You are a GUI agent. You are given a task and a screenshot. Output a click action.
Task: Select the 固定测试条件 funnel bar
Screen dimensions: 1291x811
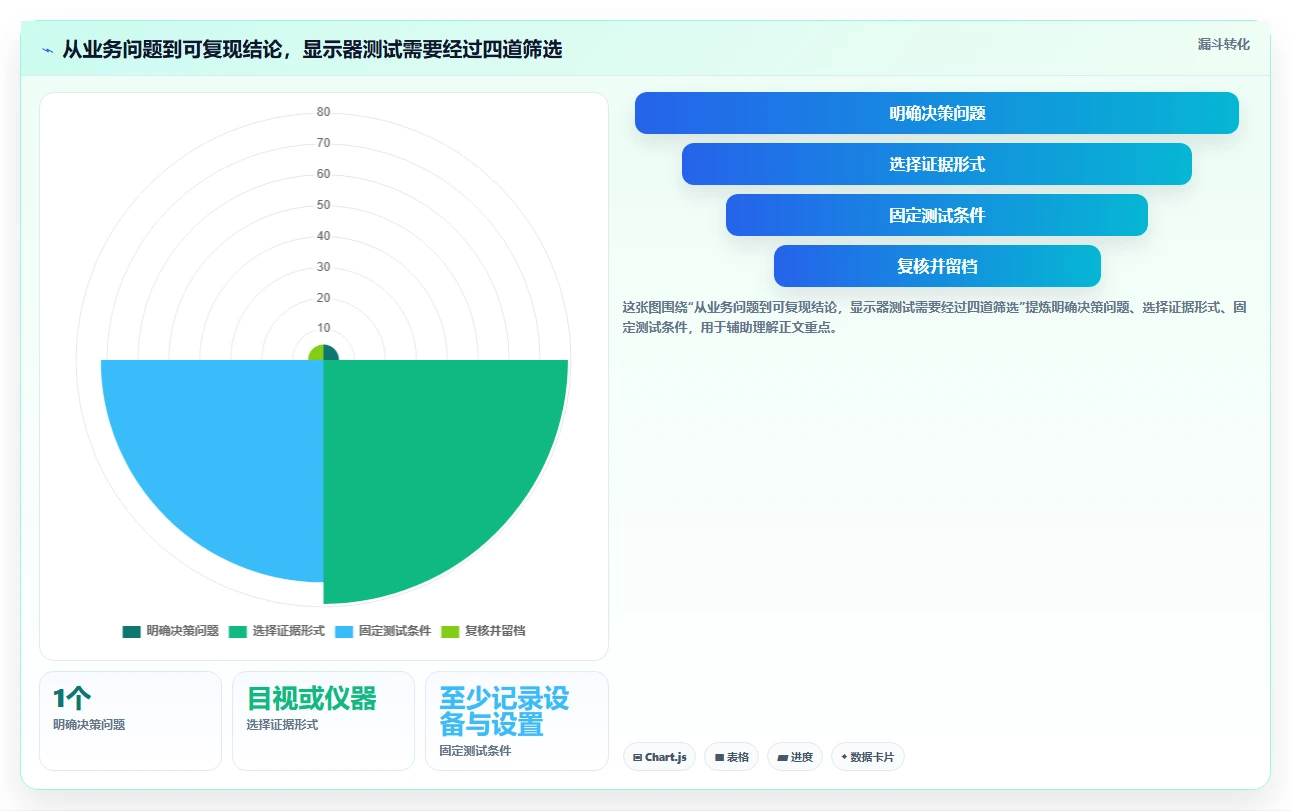coord(937,215)
